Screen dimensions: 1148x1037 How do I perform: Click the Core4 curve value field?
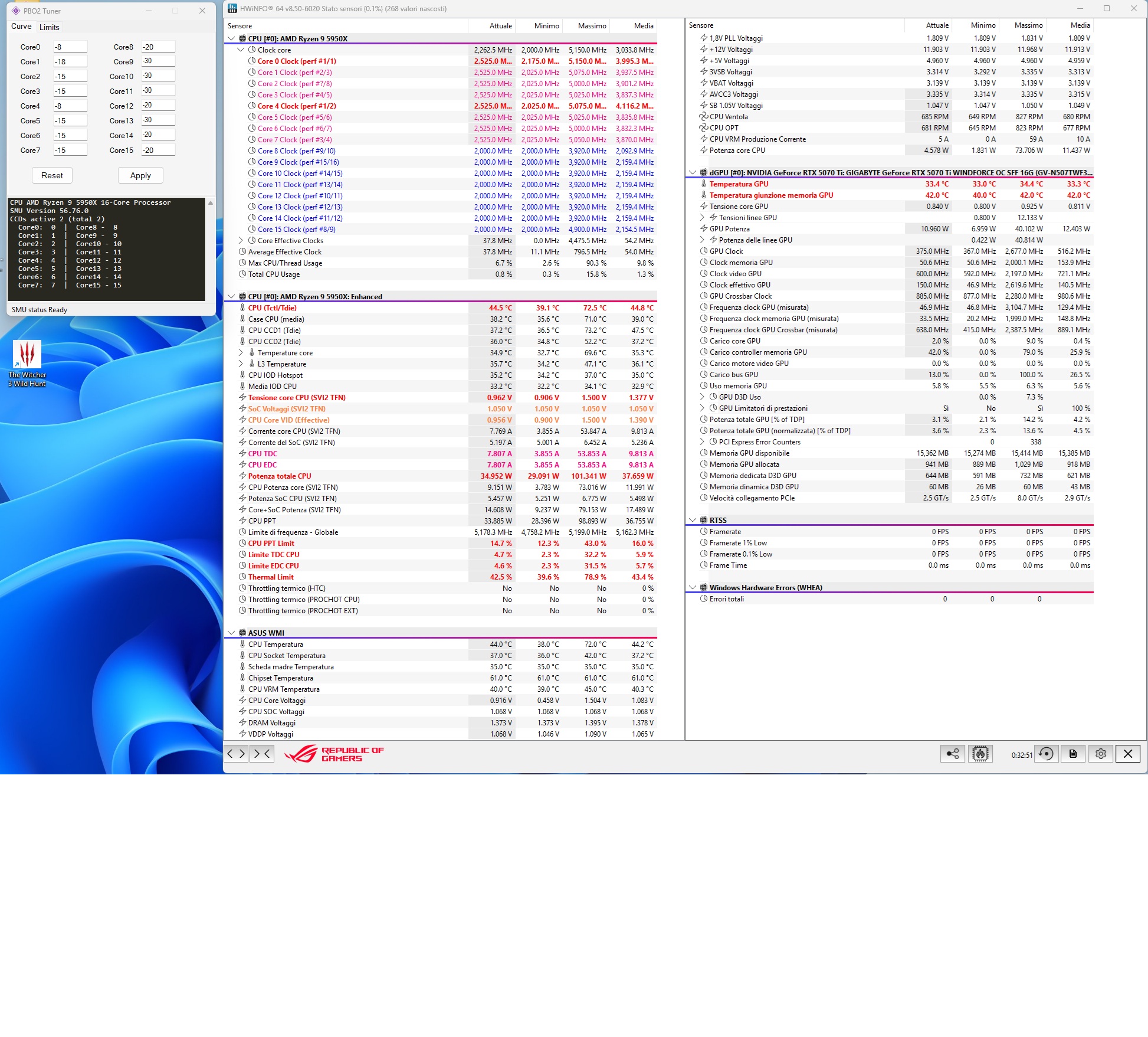(70, 106)
